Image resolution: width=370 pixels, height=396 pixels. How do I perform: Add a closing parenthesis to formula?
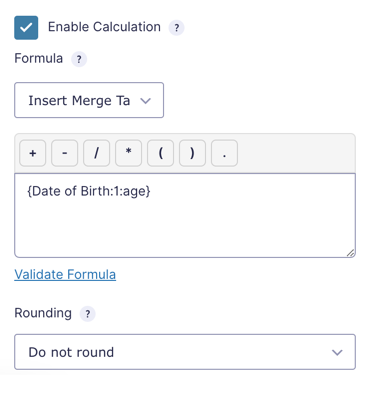point(192,153)
